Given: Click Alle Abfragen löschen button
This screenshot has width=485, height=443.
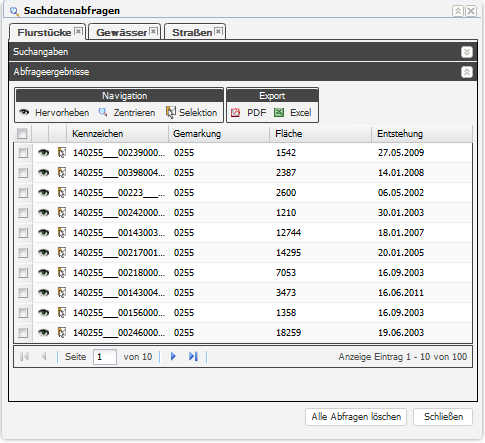Looking at the screenshot, I should pyautogui.click(x=356, y=417).
